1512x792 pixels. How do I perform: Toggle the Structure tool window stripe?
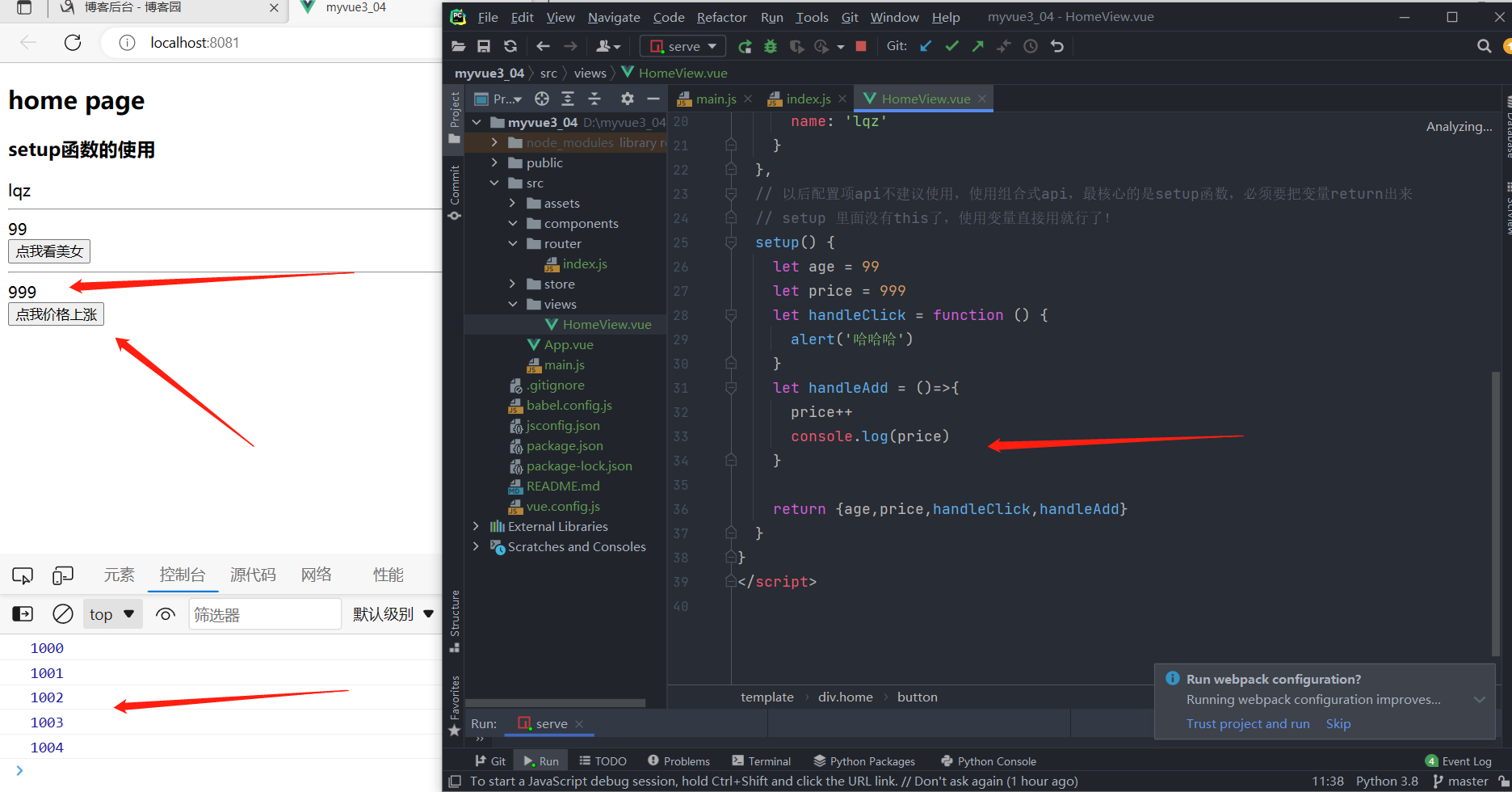(x=454, y=621)
